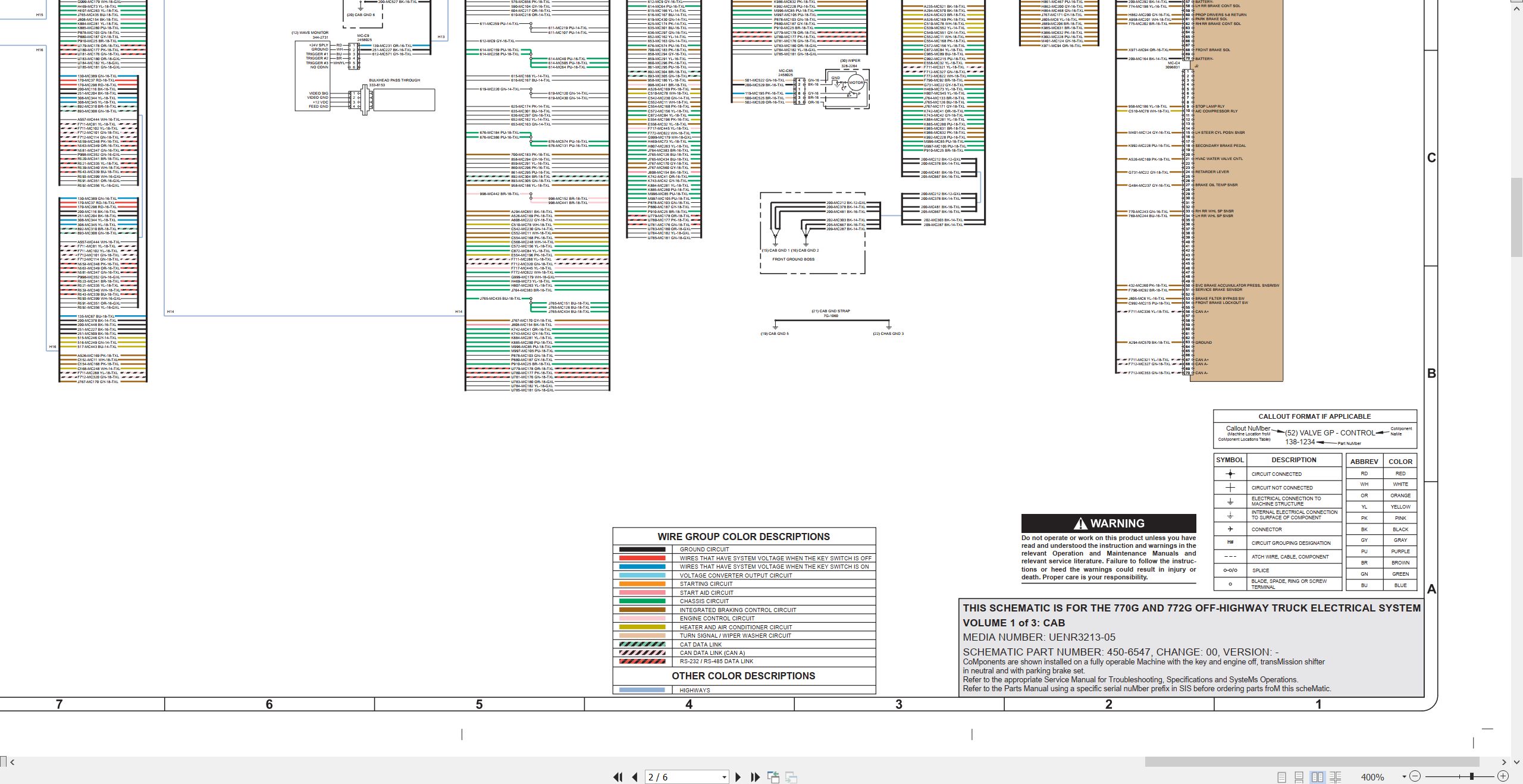Click the HIGHWAYS legend row

(x=744, y=690)
